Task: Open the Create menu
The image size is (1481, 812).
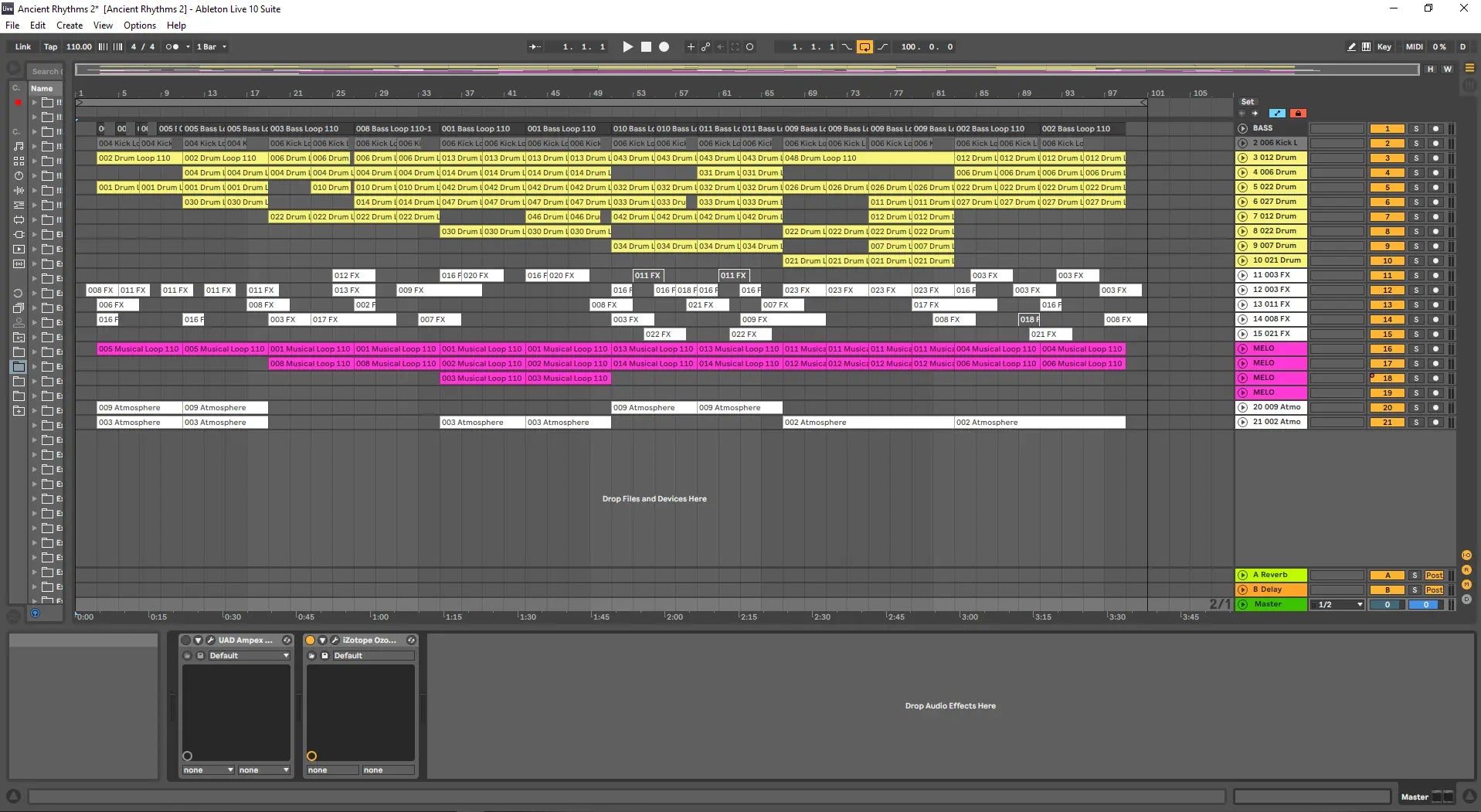Action: 69,25
